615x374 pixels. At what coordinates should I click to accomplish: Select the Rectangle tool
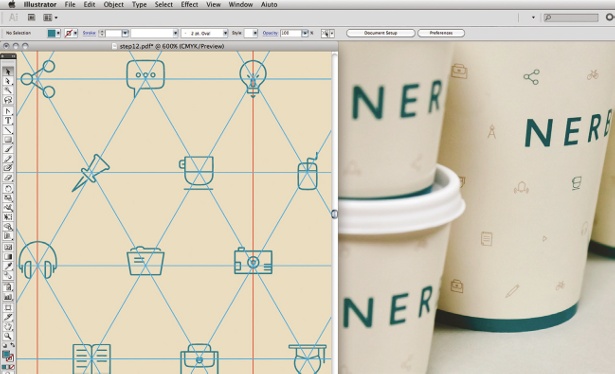pos(8,140)
